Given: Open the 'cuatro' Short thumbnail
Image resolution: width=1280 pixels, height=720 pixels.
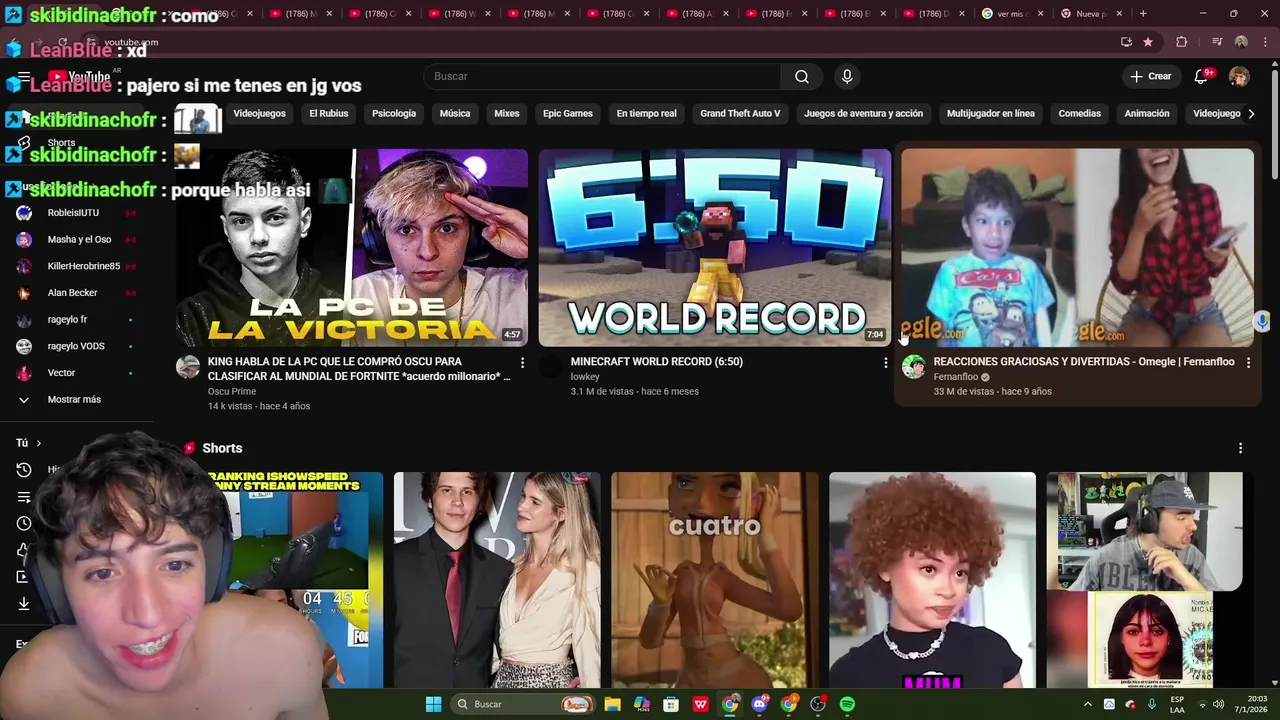Looking at the screenshot, I should [x=715, y=580].
